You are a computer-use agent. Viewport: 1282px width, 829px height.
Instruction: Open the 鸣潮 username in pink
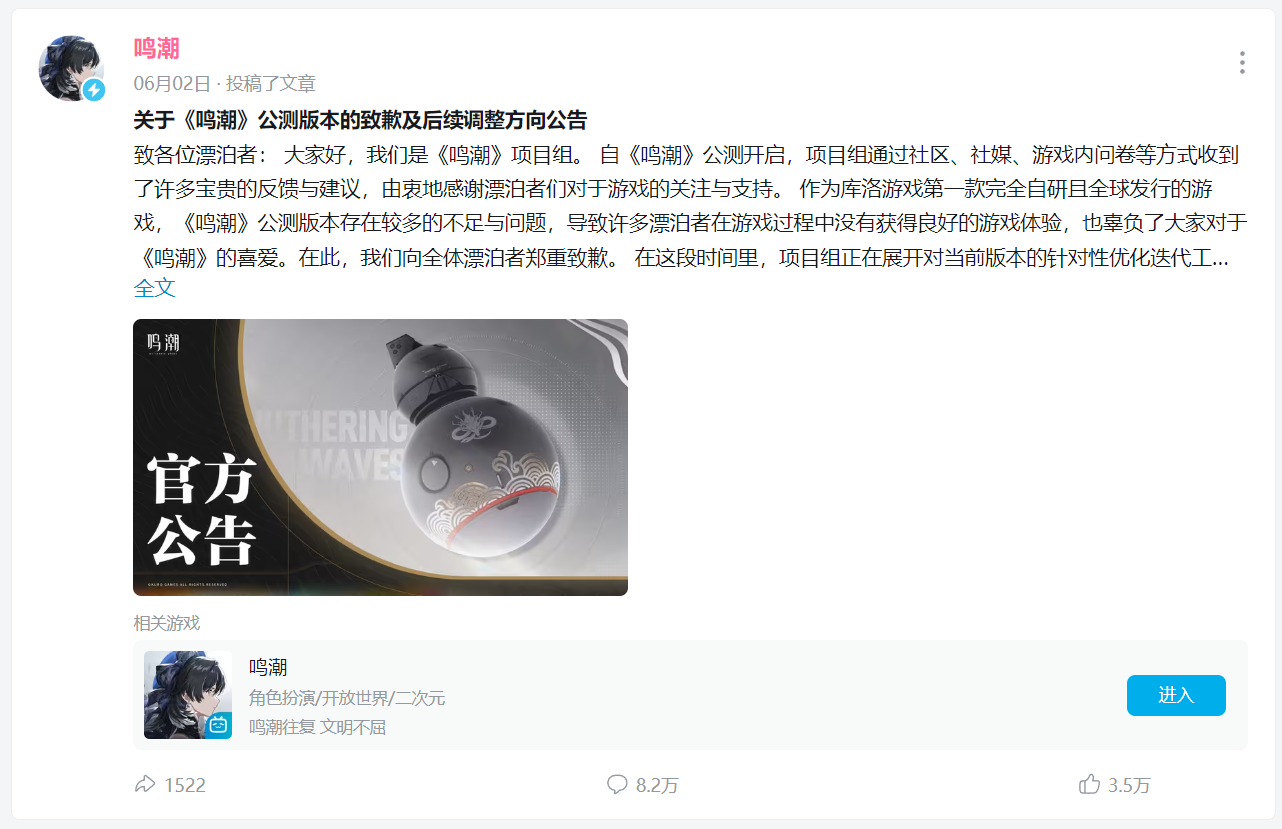pos(157,48)
